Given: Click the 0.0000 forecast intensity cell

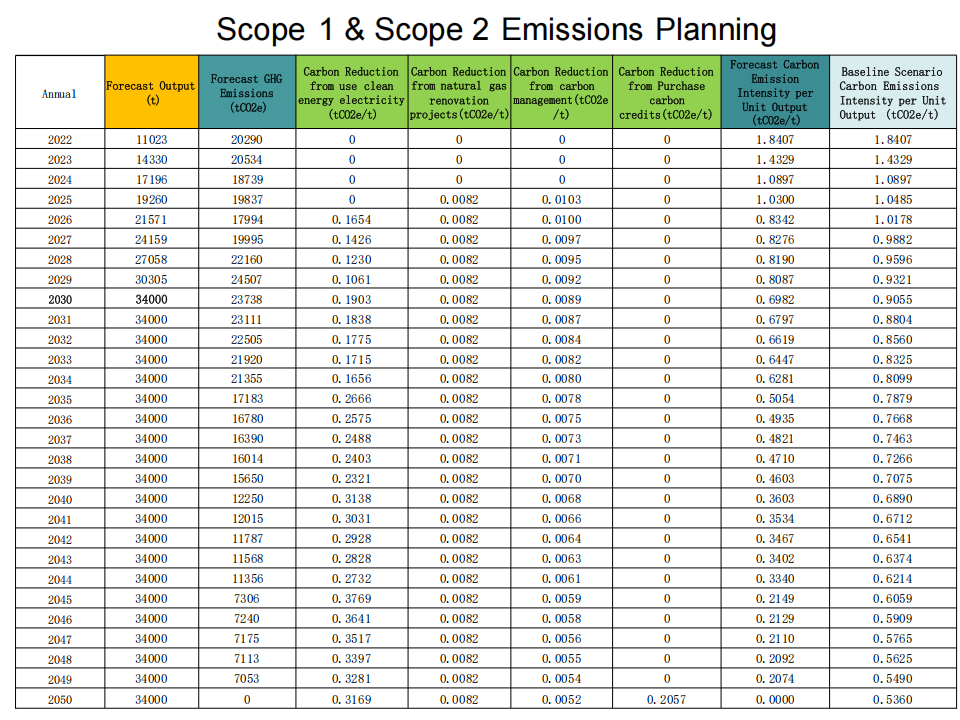Looking at the screenshot, I should [x=775, y=699].
